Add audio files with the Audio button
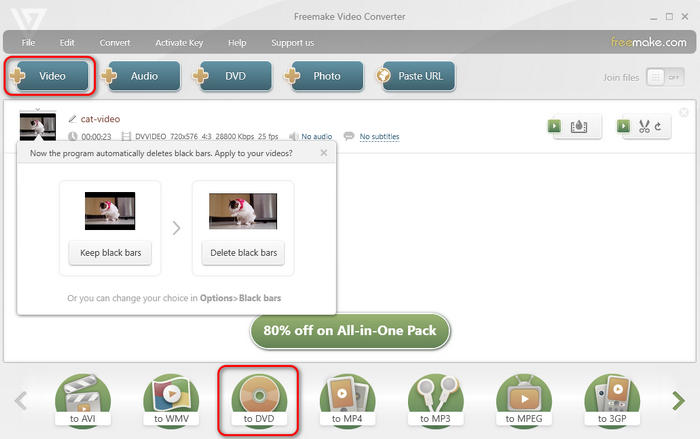Screen dimensions: 700x439 pos(142,76)
